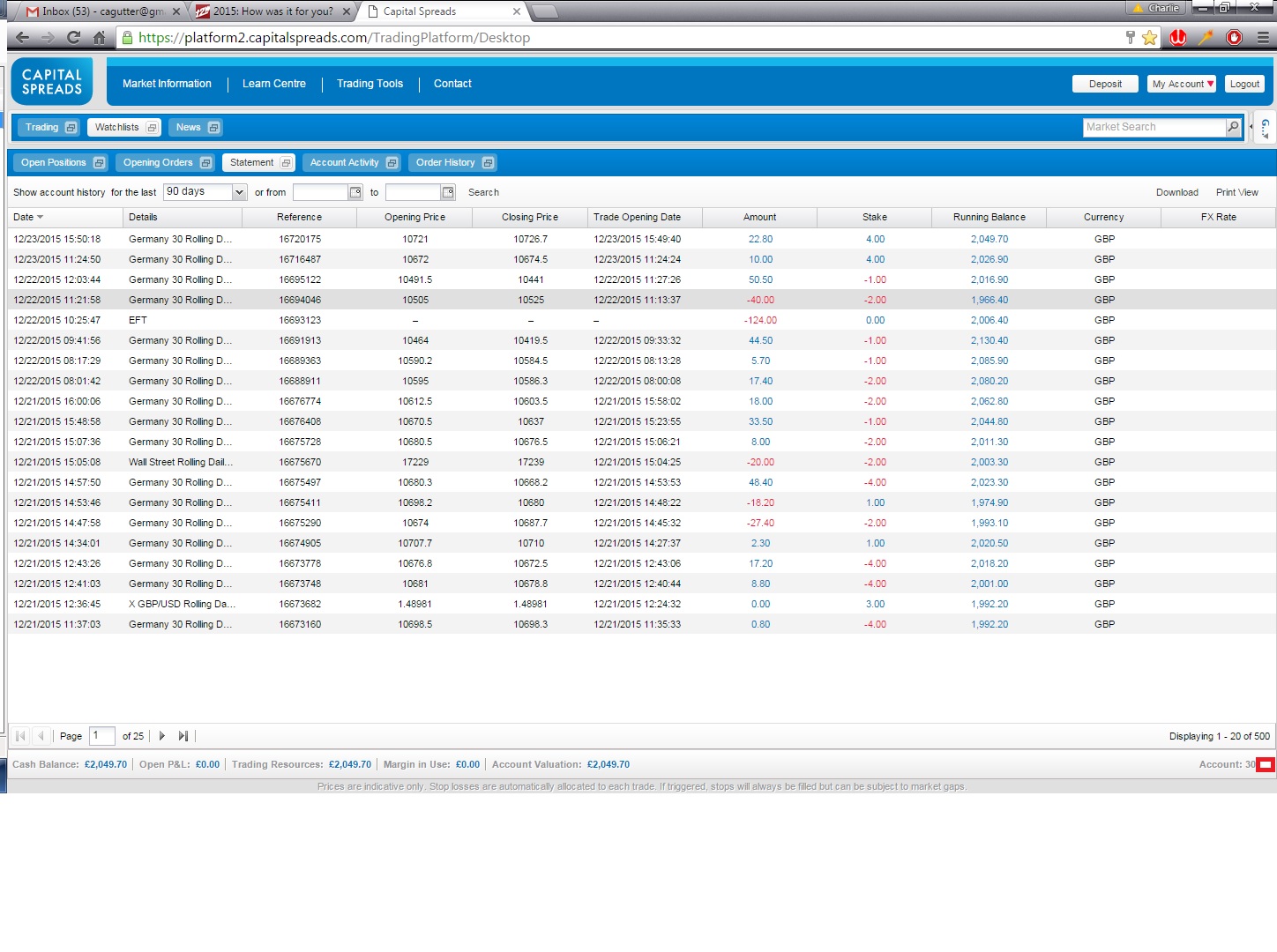This screenshot has height=952, width=1277.
Task: Switch to Gmail Inbox browser tab
Action: [102, 11]
